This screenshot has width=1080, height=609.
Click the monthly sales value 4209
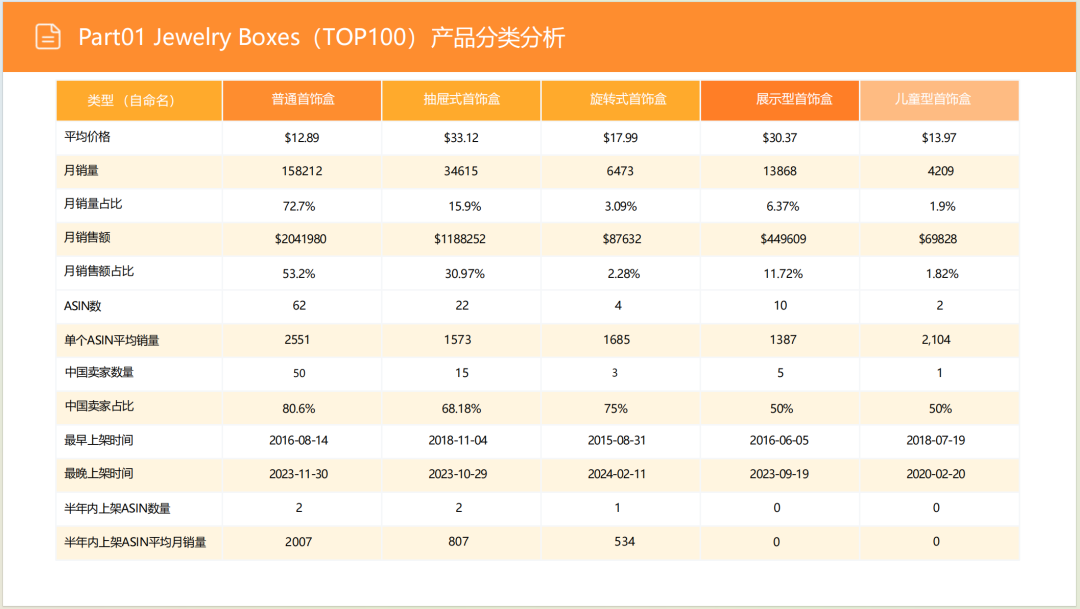(941, 171)
